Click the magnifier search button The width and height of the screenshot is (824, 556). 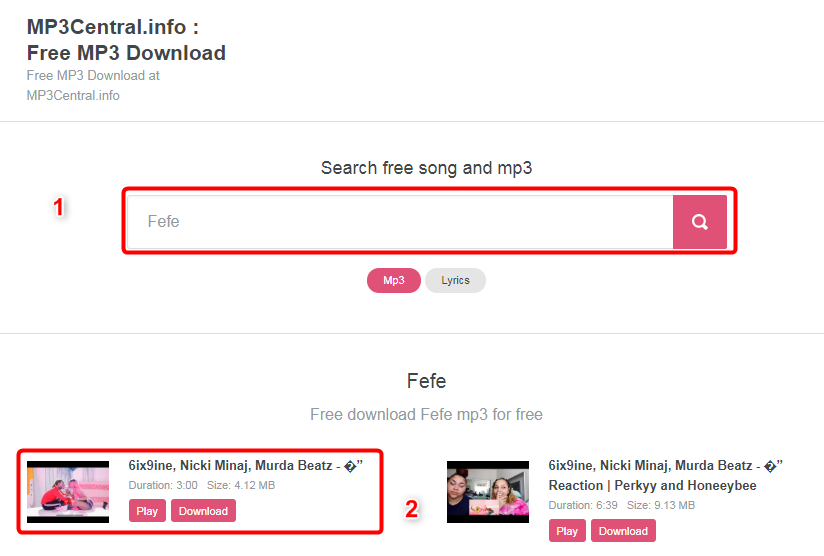(x=699, y=222)
